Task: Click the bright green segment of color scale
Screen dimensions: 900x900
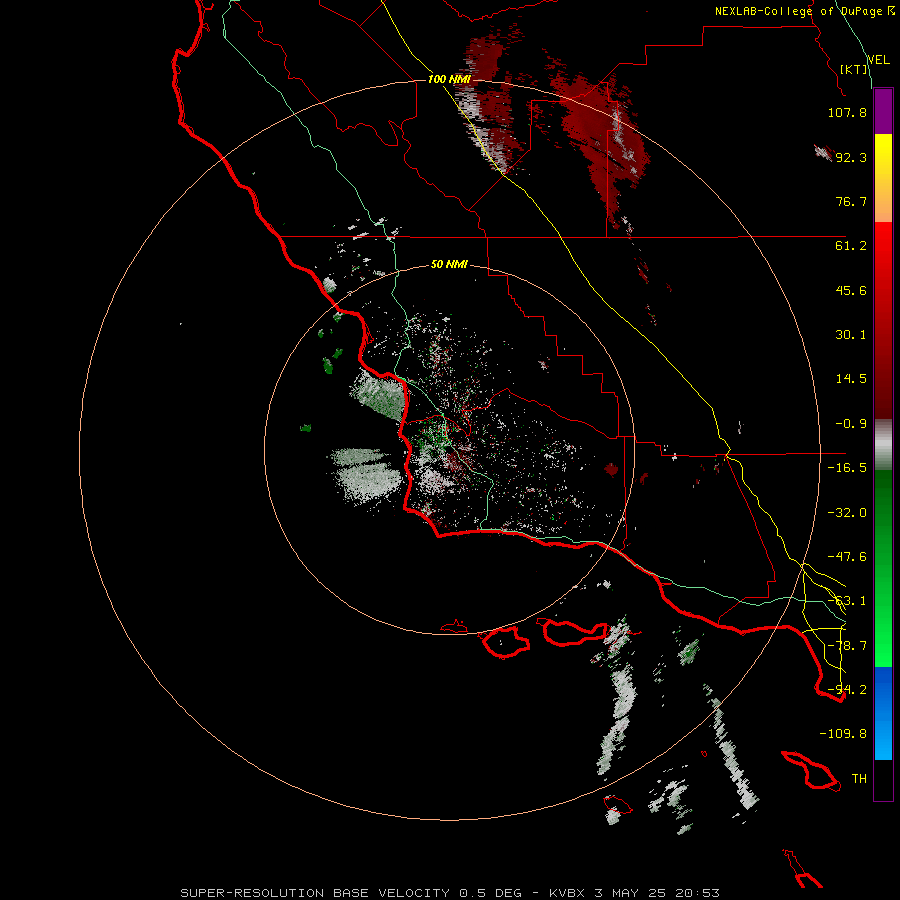Action: tap(883, 619)
